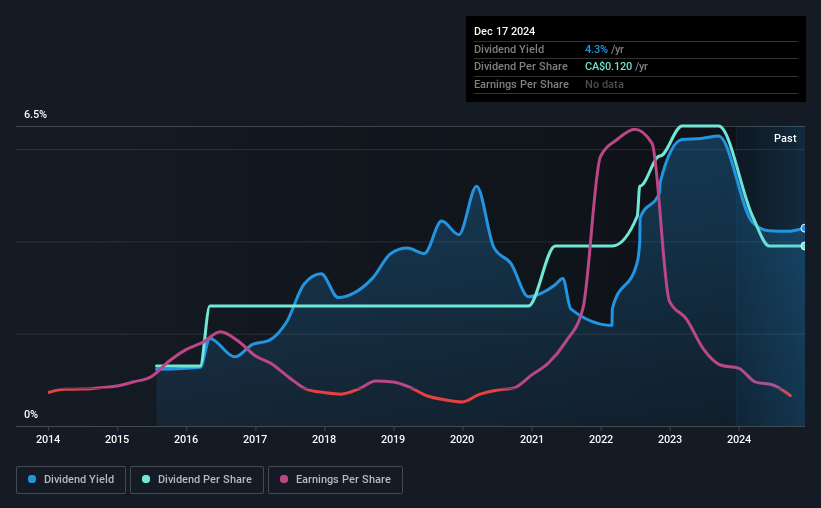This screenshot has width=821, height=508.
Task: Click the 2024 x-axis year label
Action: [739, 439]
